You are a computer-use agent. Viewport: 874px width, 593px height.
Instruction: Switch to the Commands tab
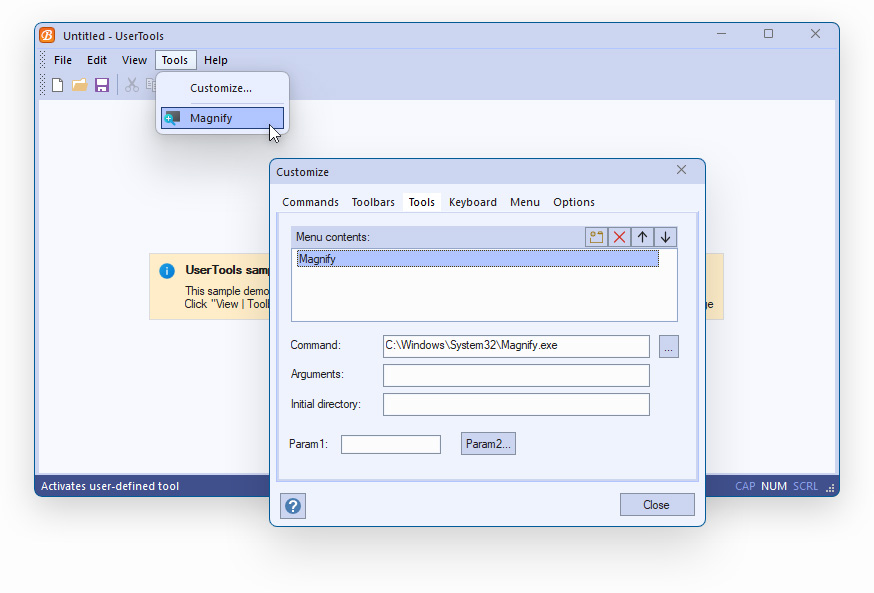tap(310, 202)
